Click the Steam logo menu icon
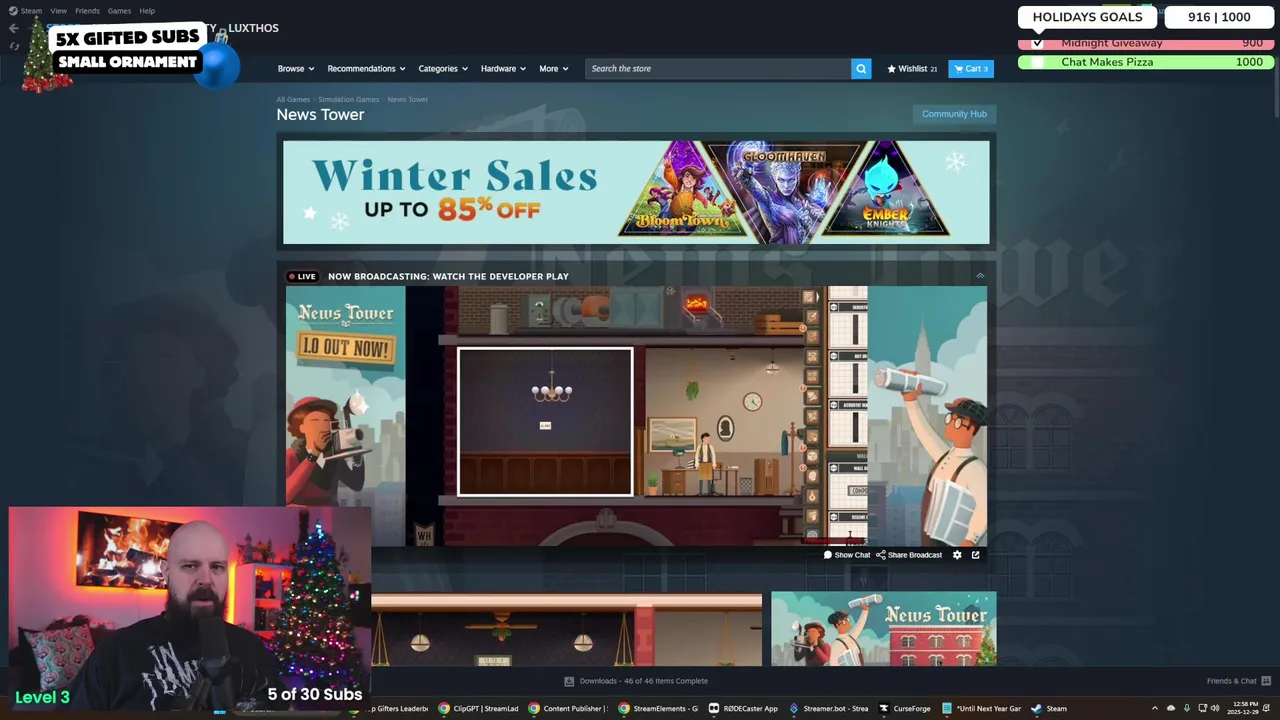Viewport: 1280px width, 720px height. pos(13,11)
